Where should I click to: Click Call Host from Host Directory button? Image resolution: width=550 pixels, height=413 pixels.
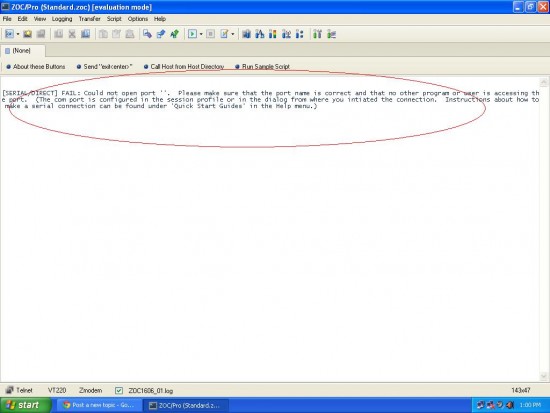184,67
